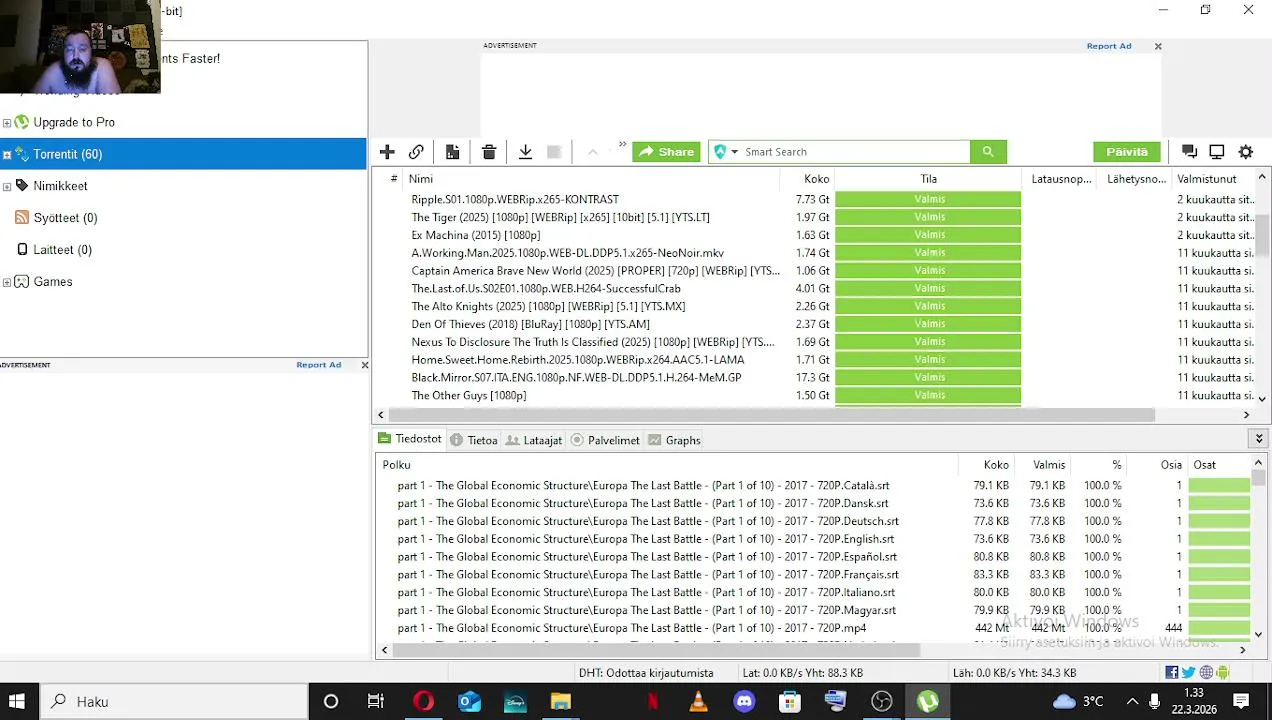This screenshot has height=720, width=1272.
Task: Click the green Päivitä button
Action: 1127,152
